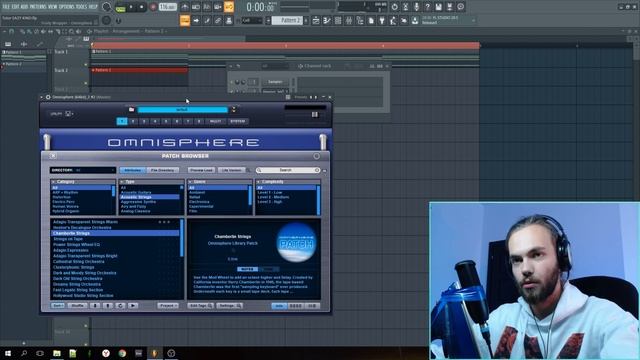Toggle the recording countdown button
The width and height of the screenshot is (640, 360).
tap(207, 7)
